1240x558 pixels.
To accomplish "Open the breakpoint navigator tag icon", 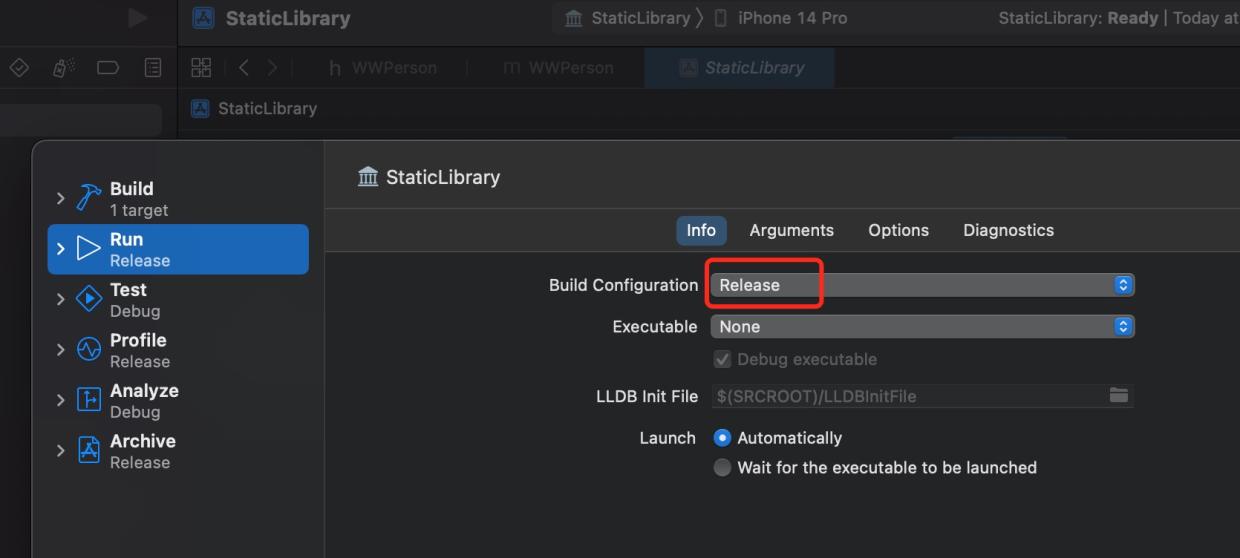I will pos(108,68).
